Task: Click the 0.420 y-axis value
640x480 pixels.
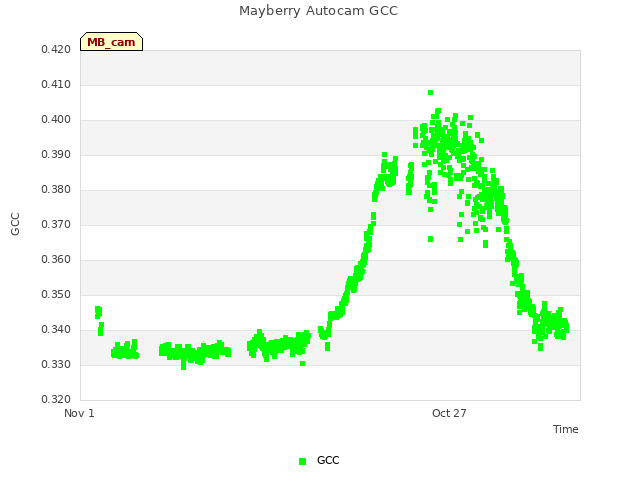Action: click(x=56, y=50)
